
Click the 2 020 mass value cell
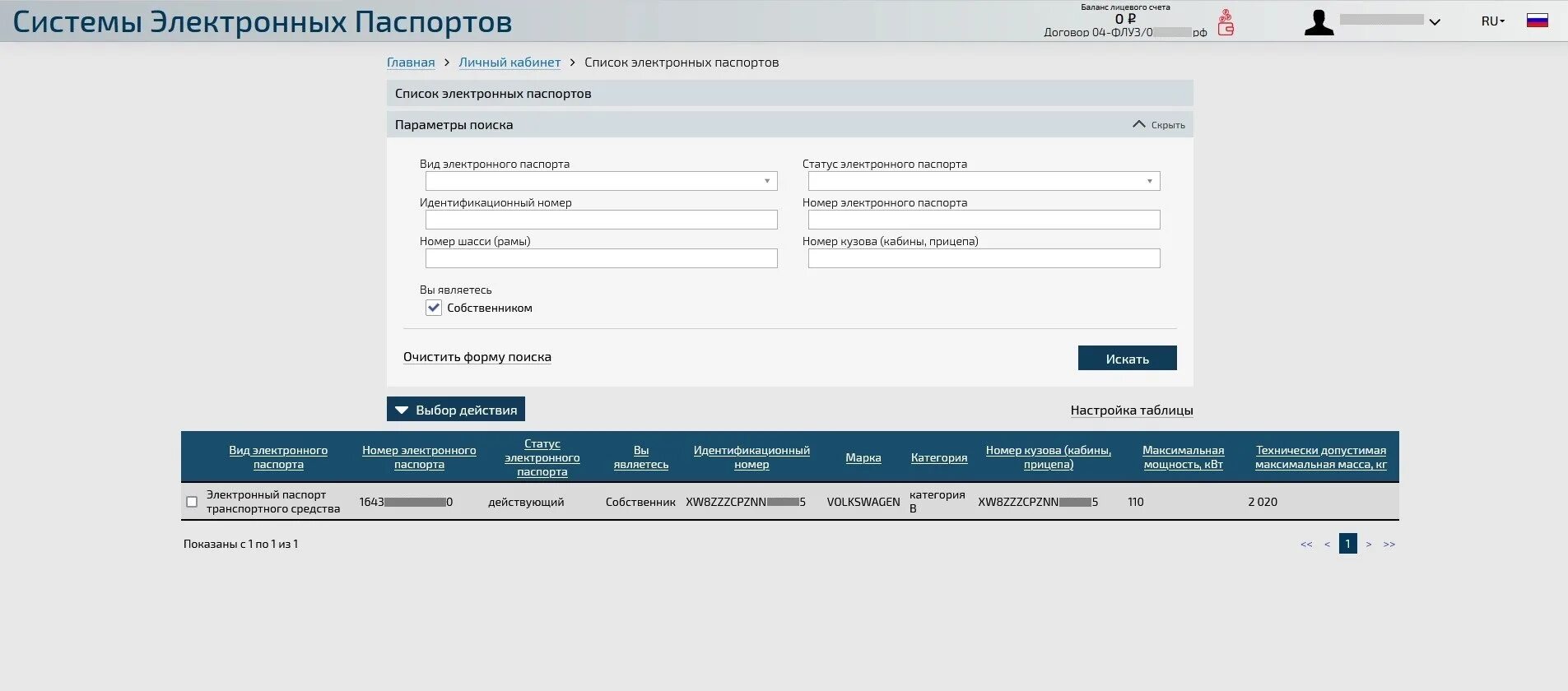coord(1263,502)
